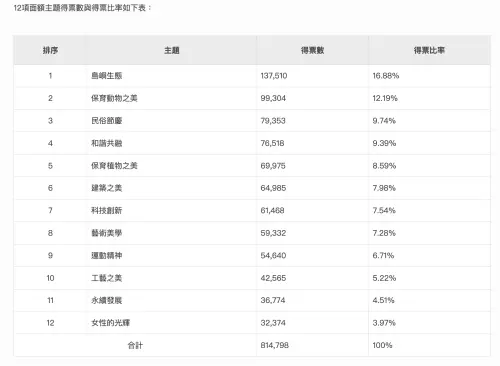Click the vote count 69,975

tap(273, 166)
